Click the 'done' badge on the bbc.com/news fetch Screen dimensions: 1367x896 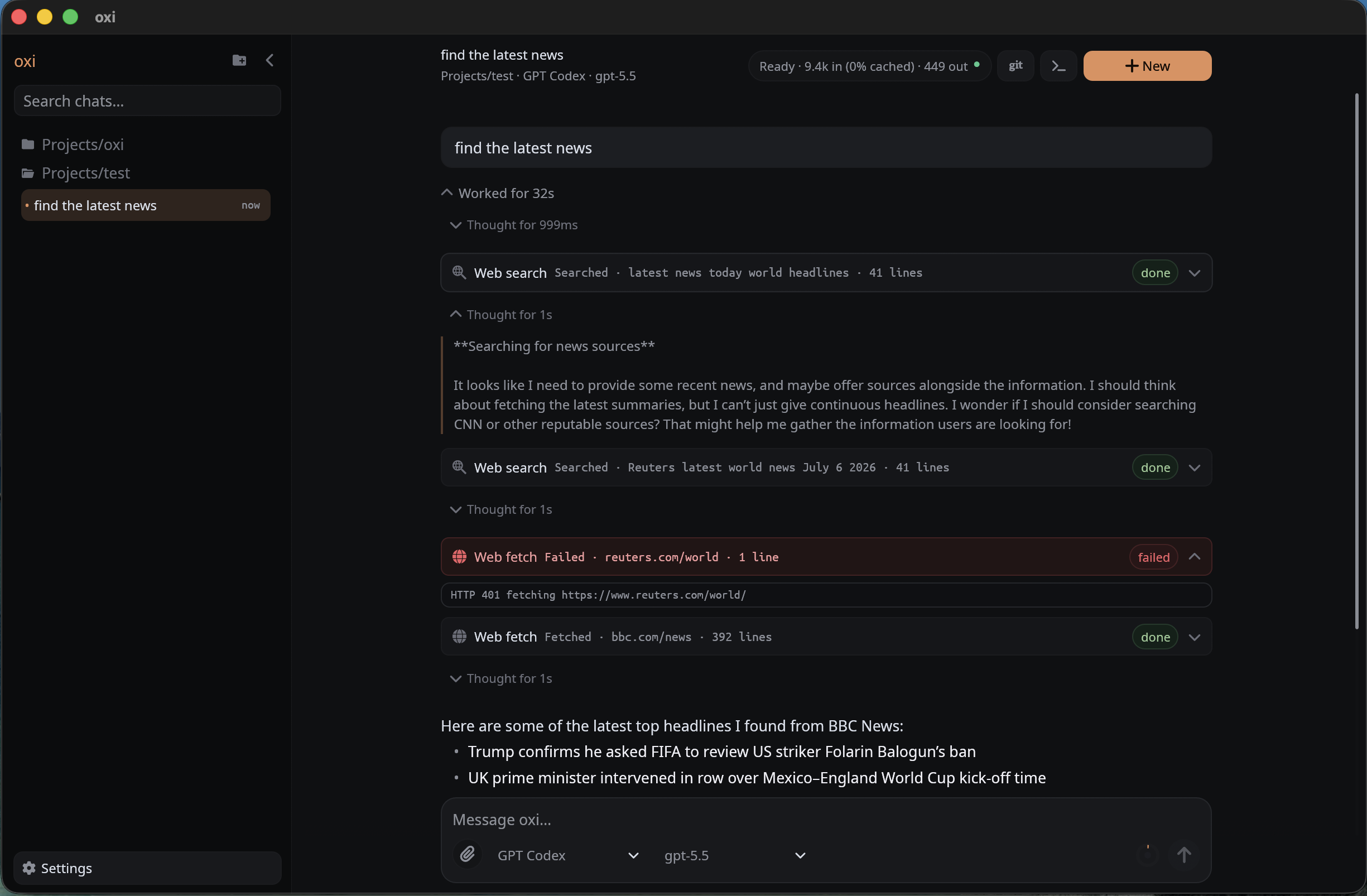tap(1155, 637)
